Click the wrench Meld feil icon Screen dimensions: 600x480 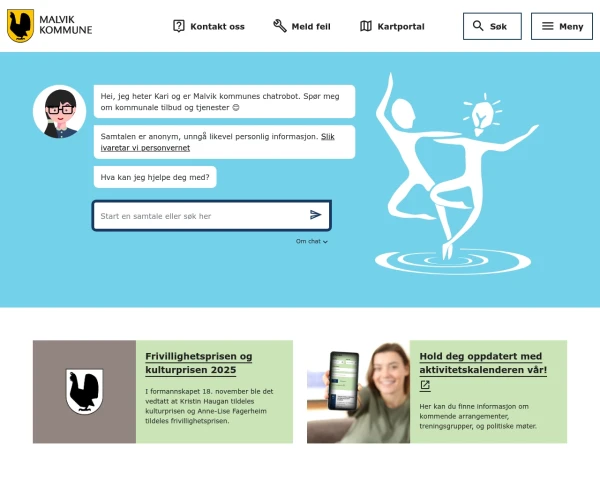click(x=280, y=26)
